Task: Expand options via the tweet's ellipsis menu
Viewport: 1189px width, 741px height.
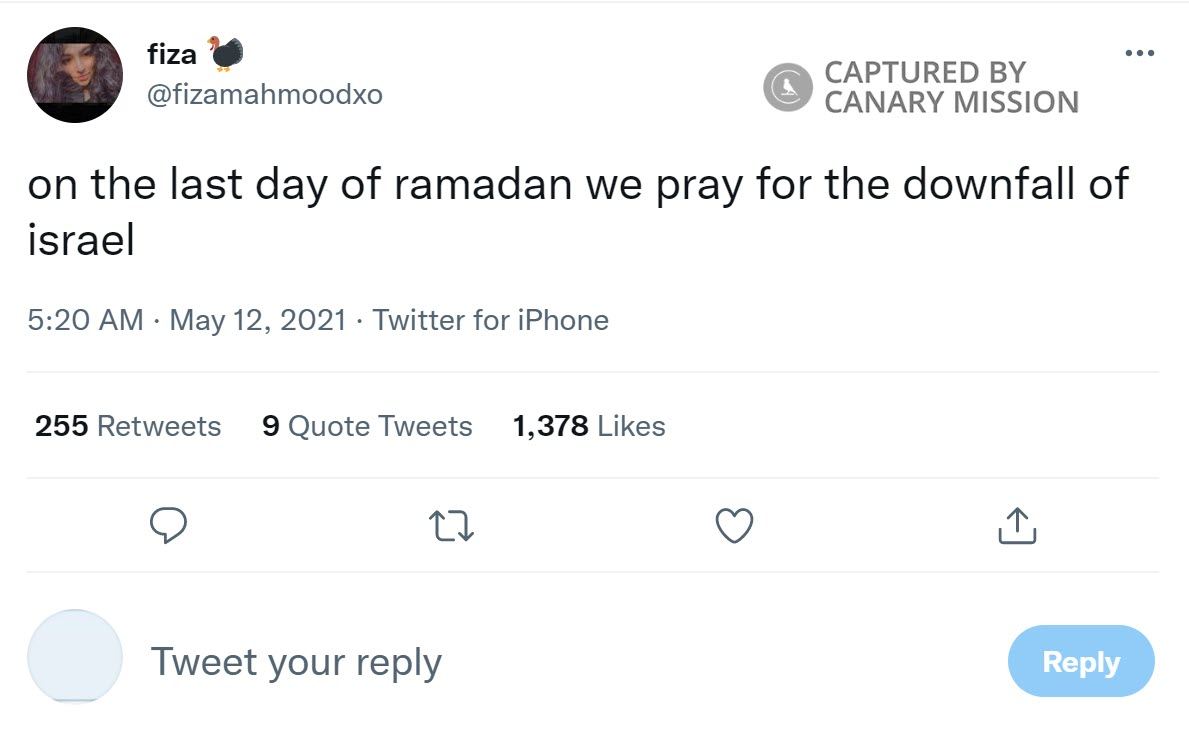Action: 1139,52
